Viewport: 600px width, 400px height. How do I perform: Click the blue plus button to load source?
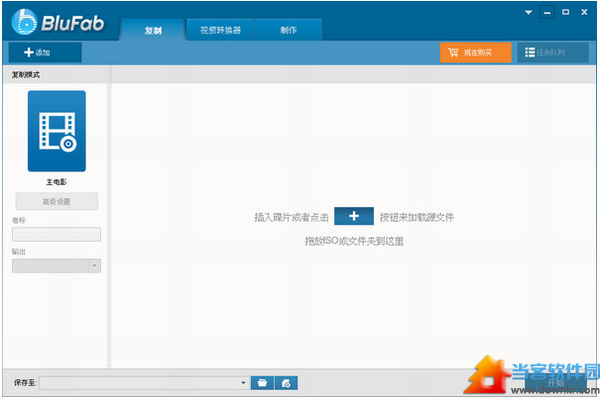[x=354, y=216]
